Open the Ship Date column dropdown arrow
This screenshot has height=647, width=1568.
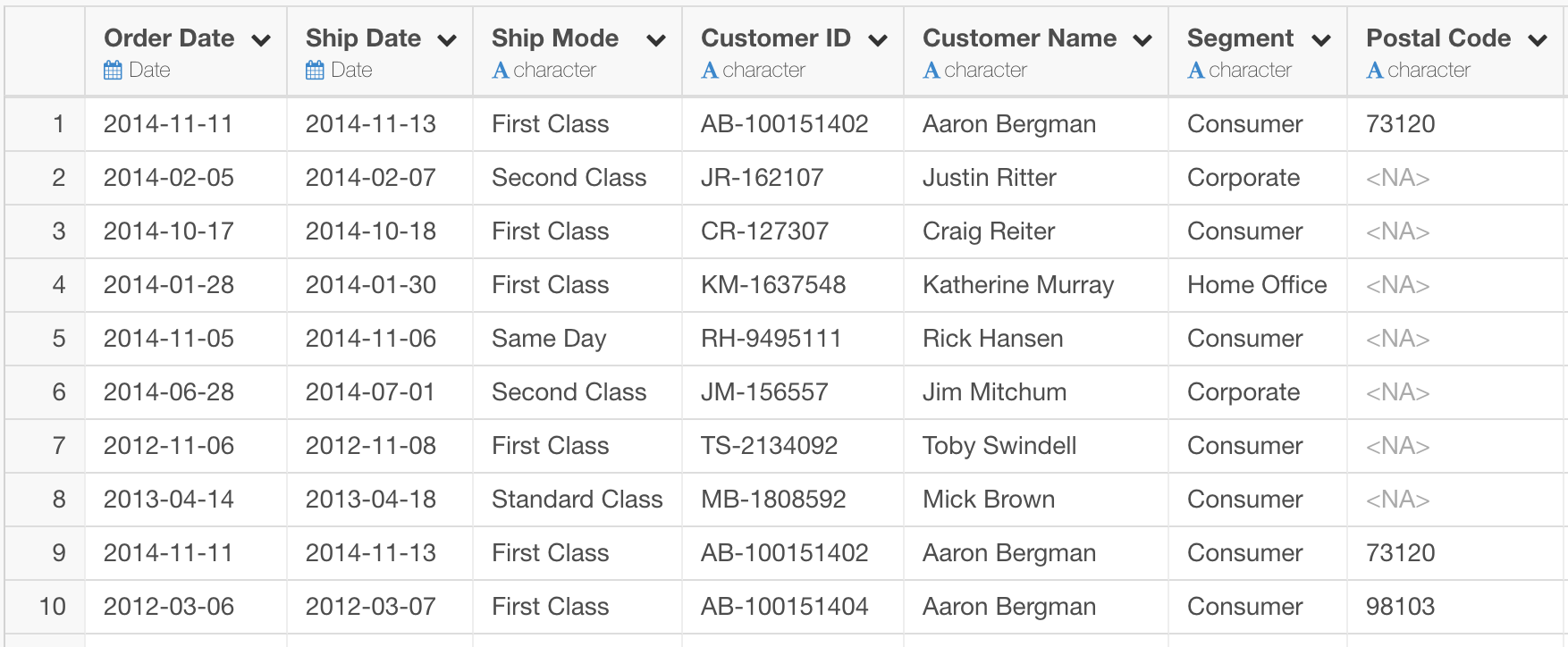[x=447, y=40]
